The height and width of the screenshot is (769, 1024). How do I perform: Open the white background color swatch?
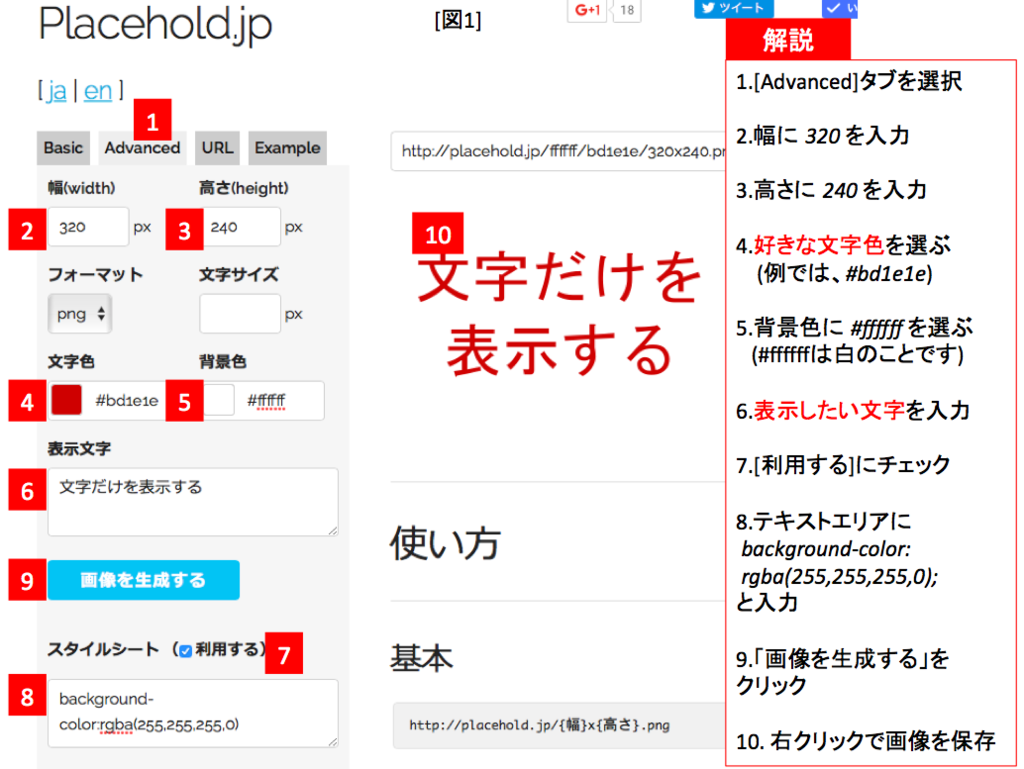219,400
